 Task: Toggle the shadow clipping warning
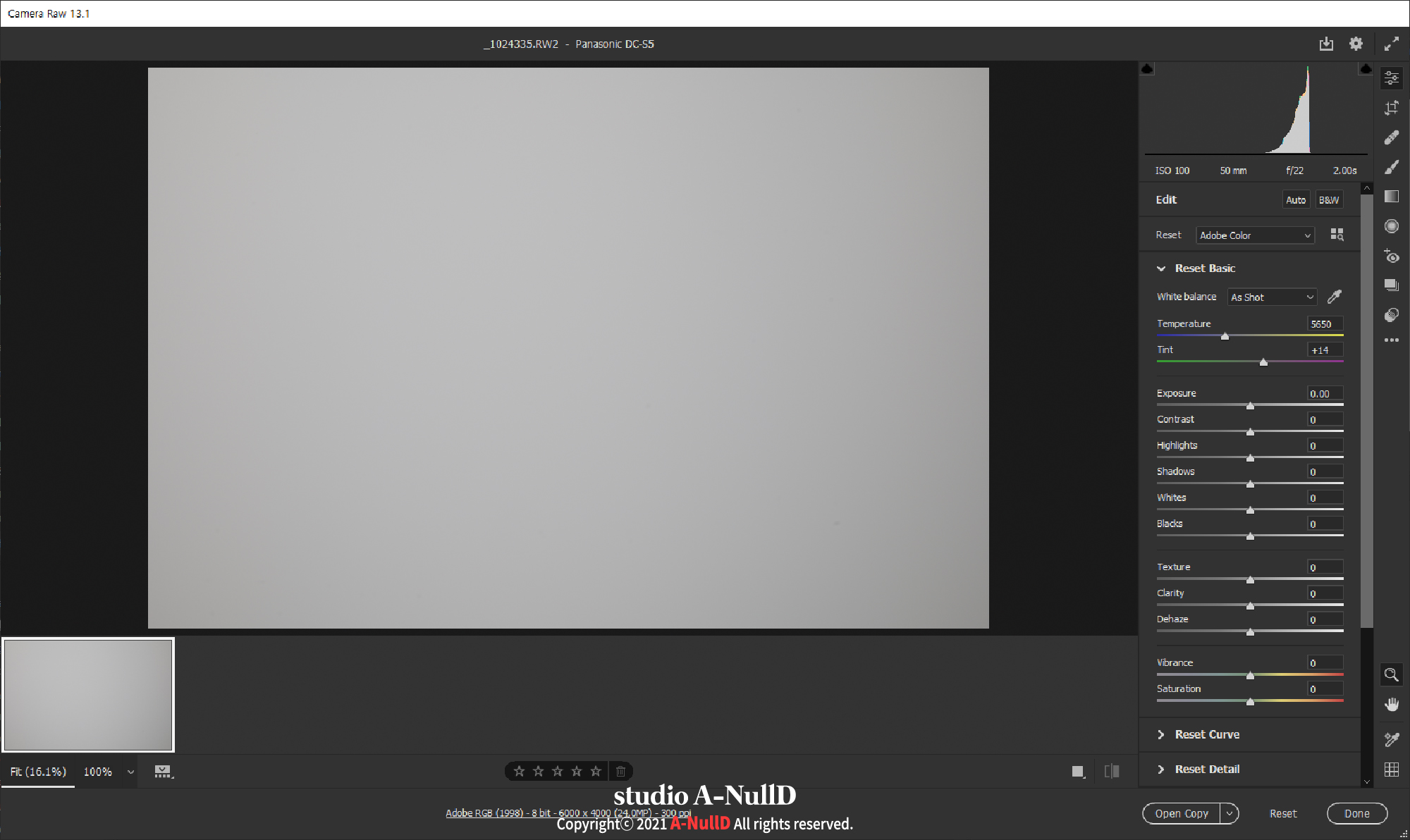point(1147,69)
